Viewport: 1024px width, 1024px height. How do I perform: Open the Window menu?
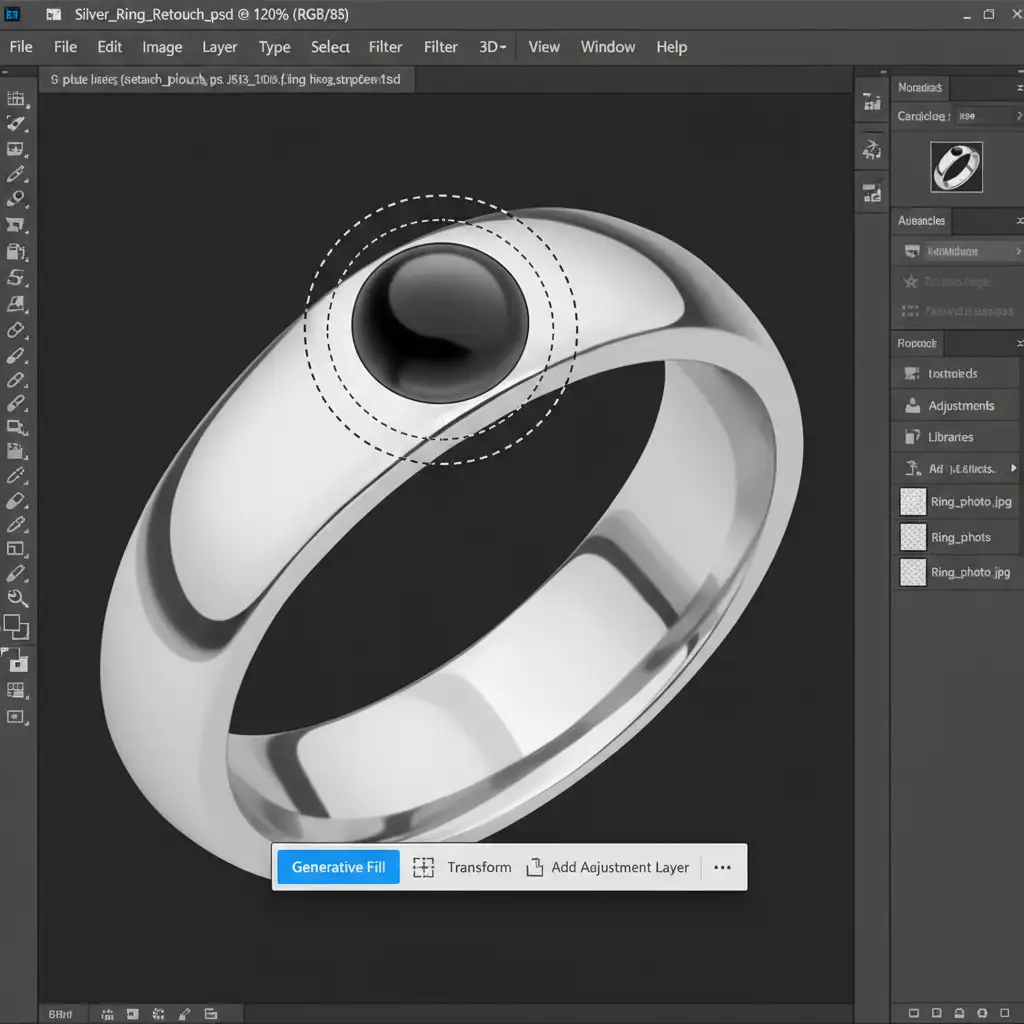click(608, 47)
